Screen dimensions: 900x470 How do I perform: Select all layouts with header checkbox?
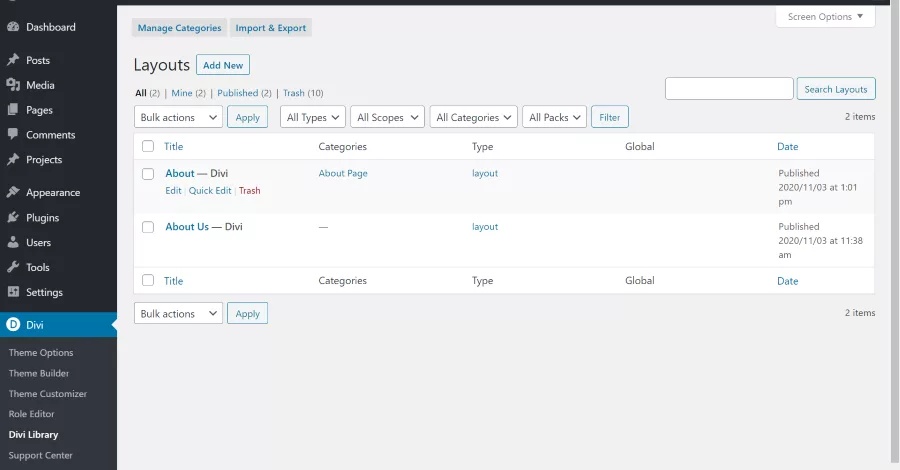pyautogui.click(x=148, y=146)
